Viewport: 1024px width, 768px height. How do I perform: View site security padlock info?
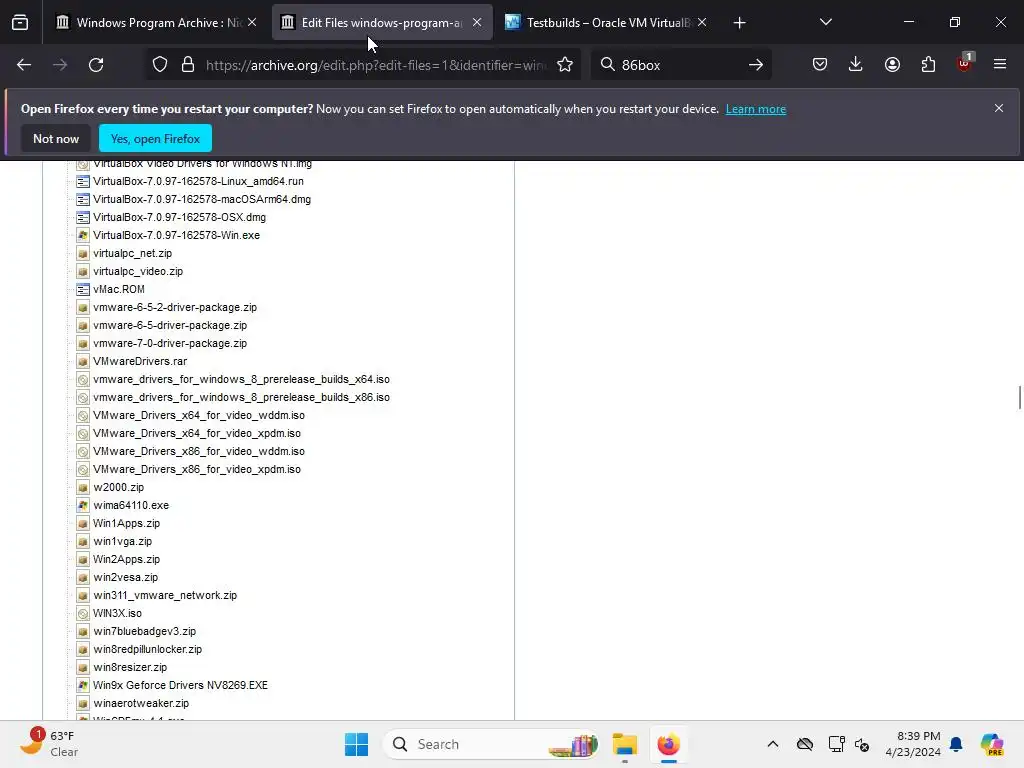188,65
